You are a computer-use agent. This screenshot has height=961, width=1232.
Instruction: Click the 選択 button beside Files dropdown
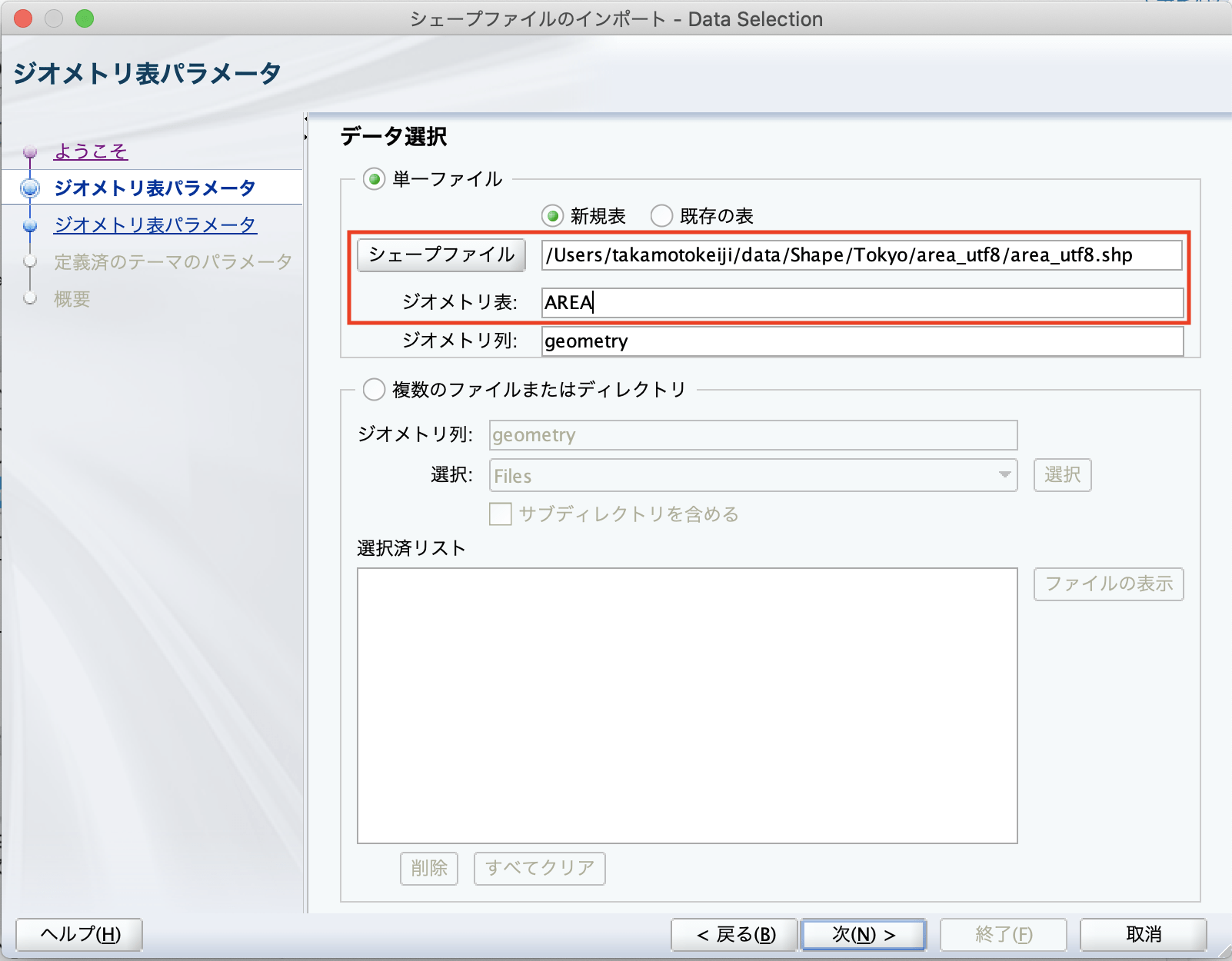pos(1062,475)
